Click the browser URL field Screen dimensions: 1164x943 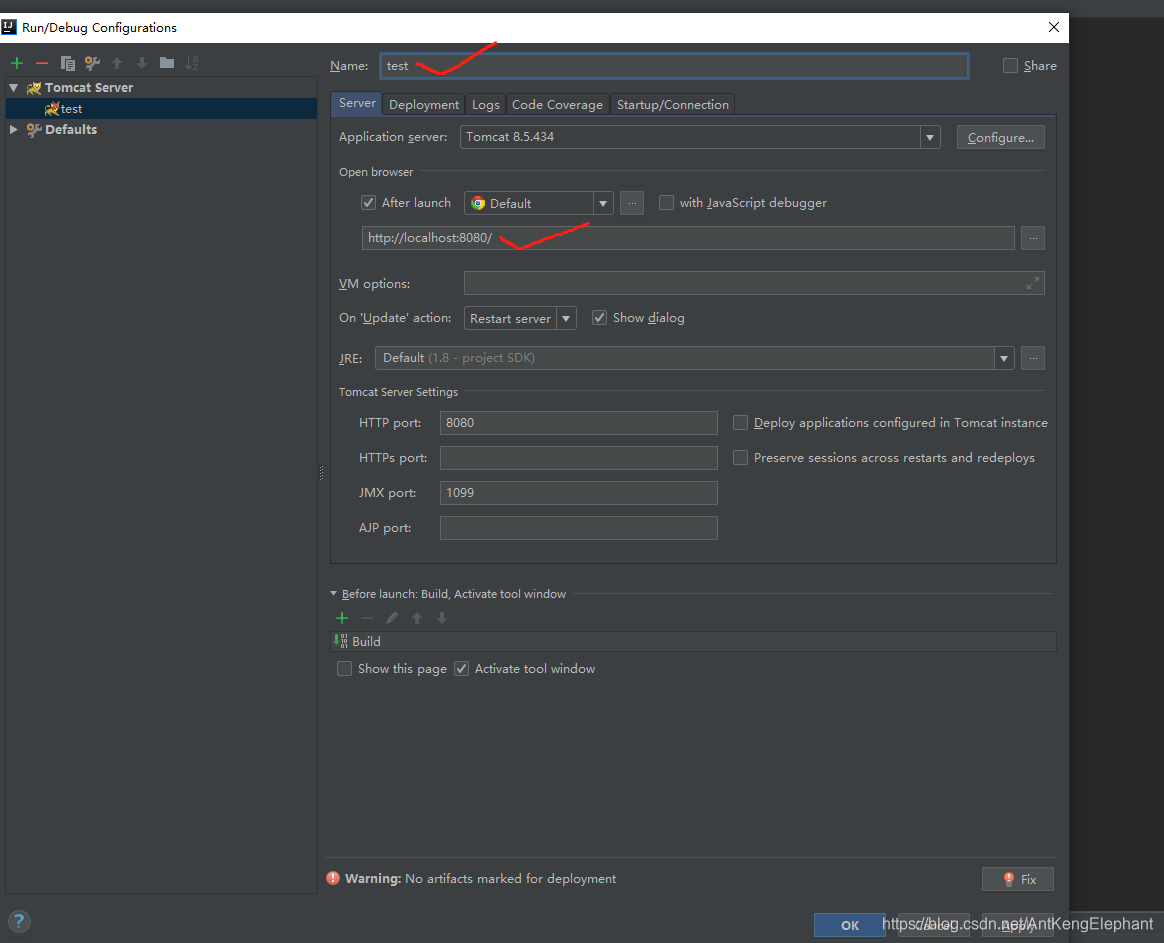(x=688, y=238)
